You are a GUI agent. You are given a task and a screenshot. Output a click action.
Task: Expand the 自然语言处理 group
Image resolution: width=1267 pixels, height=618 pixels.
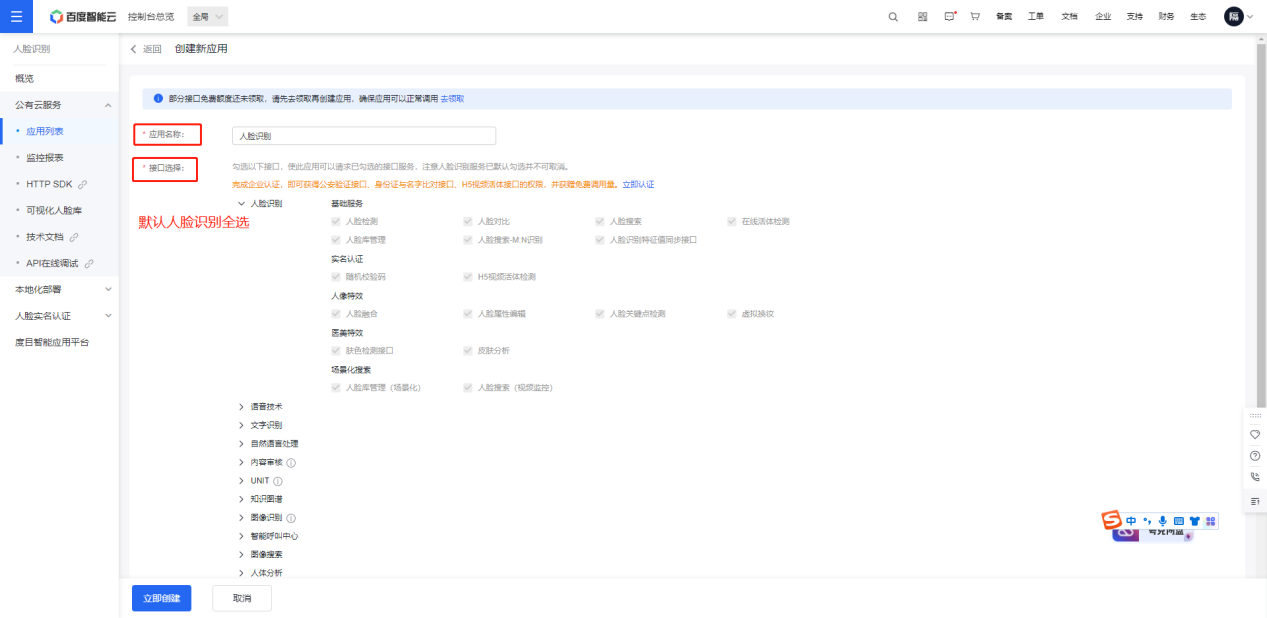click(241, 443)
